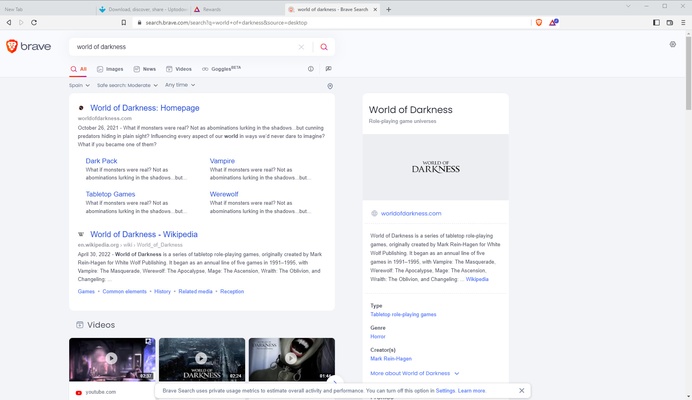Open the Safe search: Moderate dropdown
The image size is (692, 400).
point(127,85)
